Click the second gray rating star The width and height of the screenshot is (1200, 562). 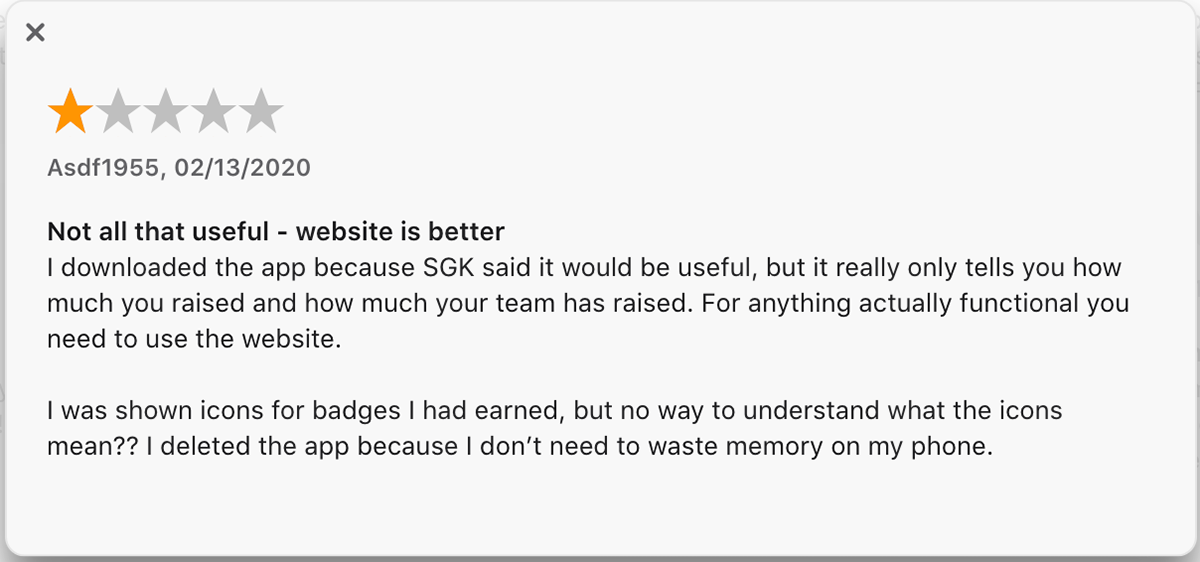point(118,111)
